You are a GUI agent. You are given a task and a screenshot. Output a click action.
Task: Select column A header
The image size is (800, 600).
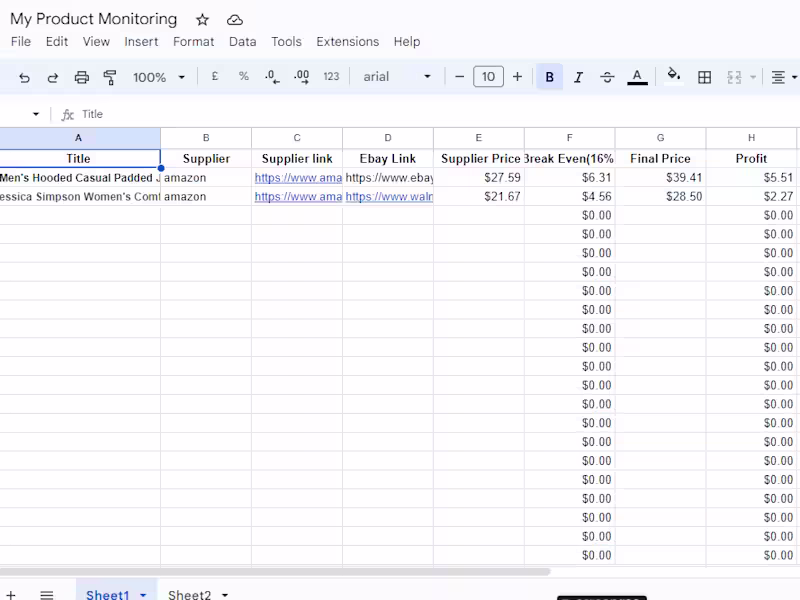[x=78, y=138]
